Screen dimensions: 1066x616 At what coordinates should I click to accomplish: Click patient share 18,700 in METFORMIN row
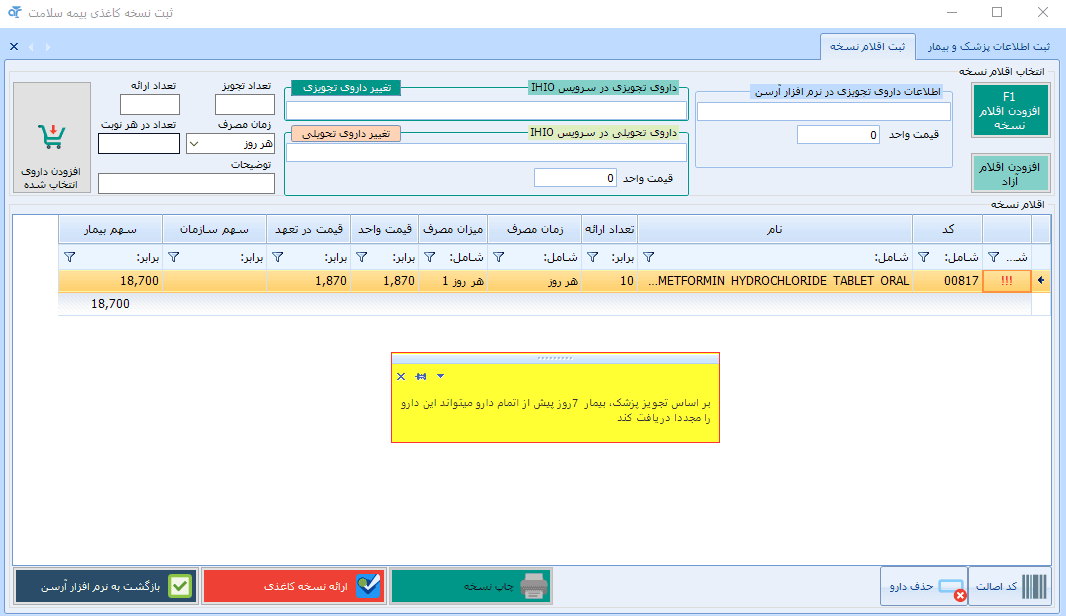(x=110, y=281)
